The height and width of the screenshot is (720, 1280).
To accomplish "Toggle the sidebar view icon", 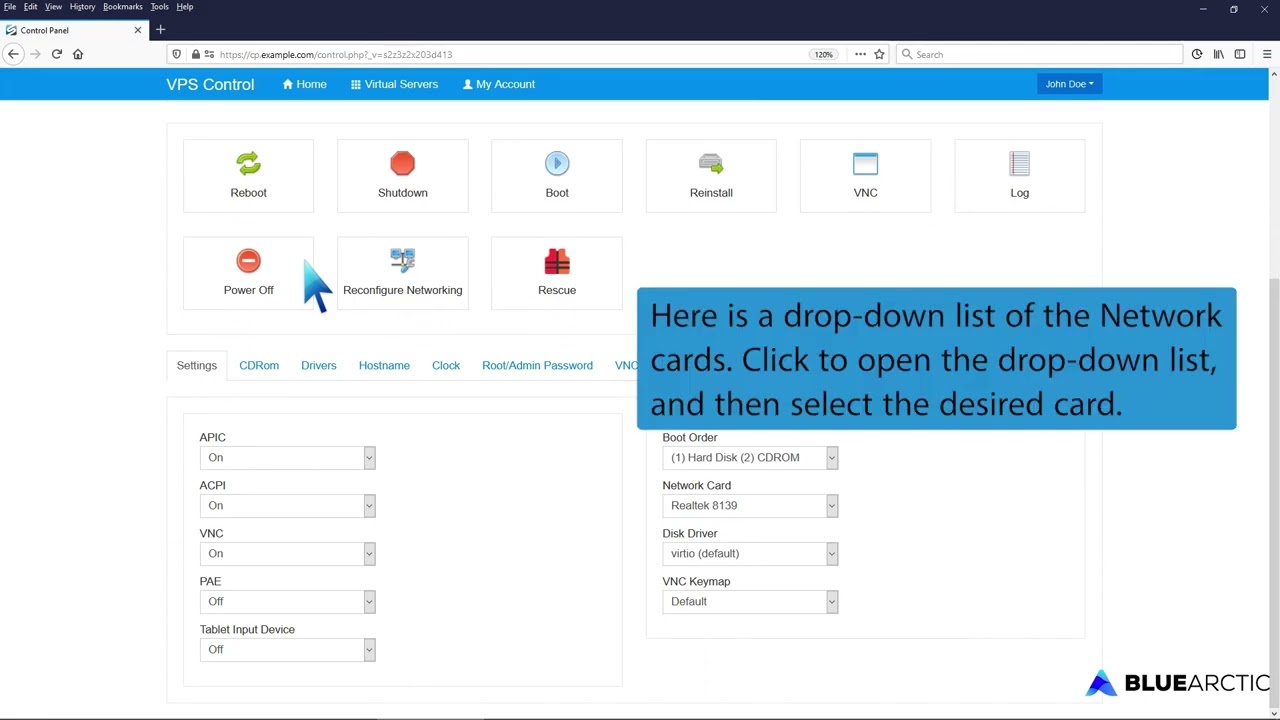I will pyautogui.click(x=1240, y=54).
